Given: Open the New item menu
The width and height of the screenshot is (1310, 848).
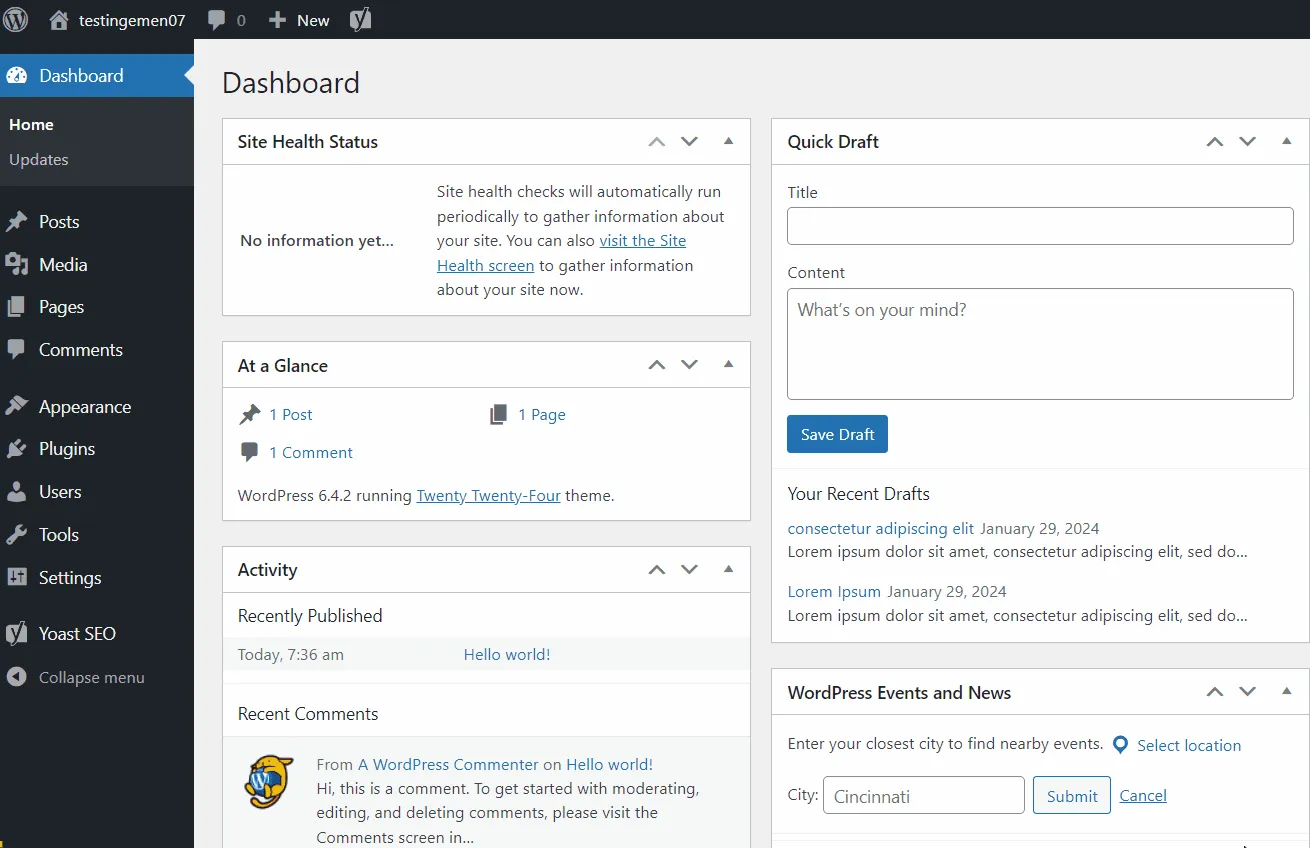Looking at the screenshot, I should click(x=297, y=19).
